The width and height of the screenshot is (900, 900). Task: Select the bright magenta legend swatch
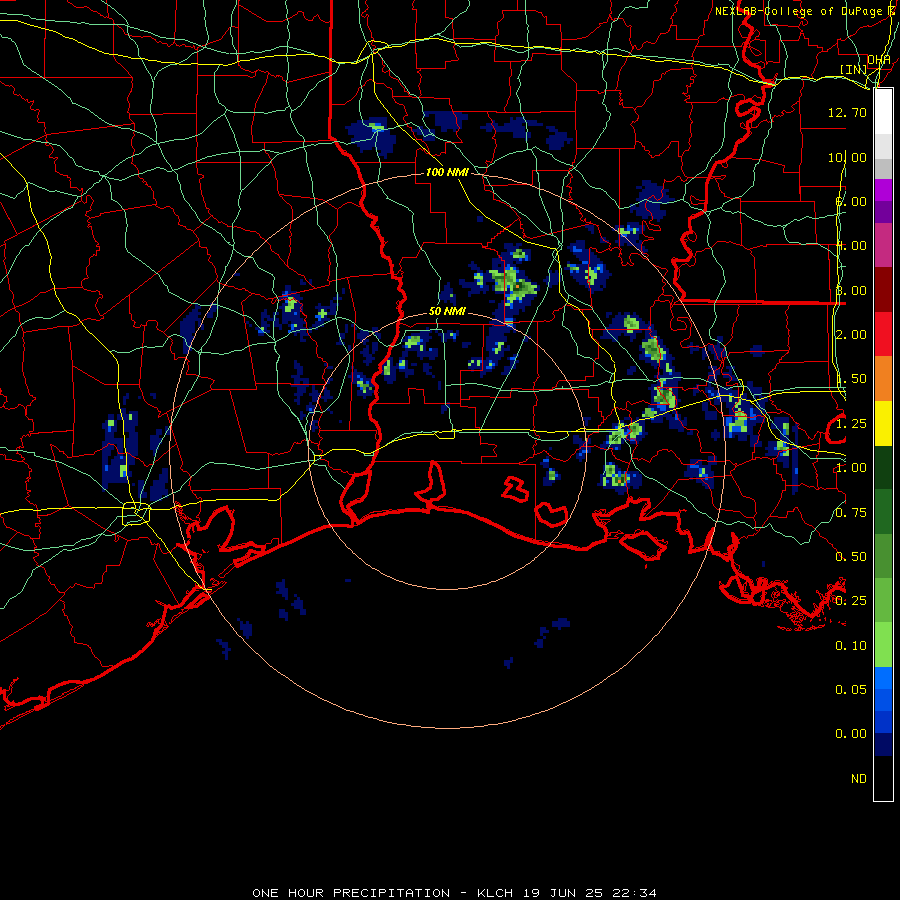(883, 190)
